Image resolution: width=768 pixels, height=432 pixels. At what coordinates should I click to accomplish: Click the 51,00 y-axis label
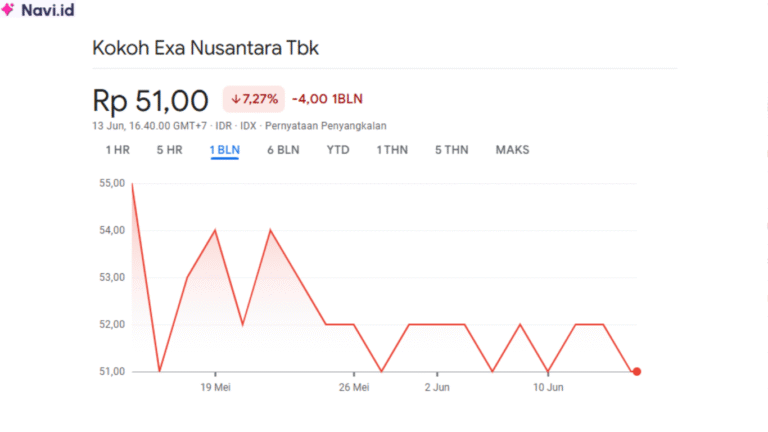[112, 372]
